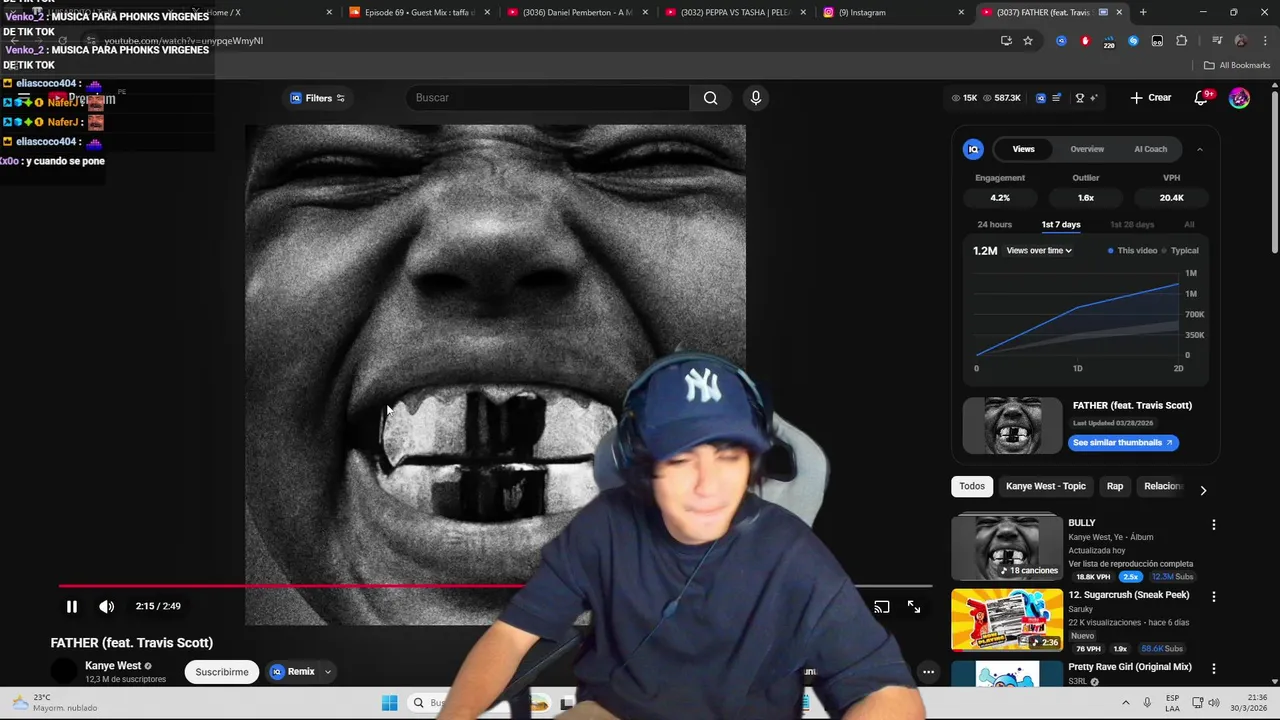The width and height of the screenshot is (1280, 720).
Task: Pause the video playback
Action: 71,606
